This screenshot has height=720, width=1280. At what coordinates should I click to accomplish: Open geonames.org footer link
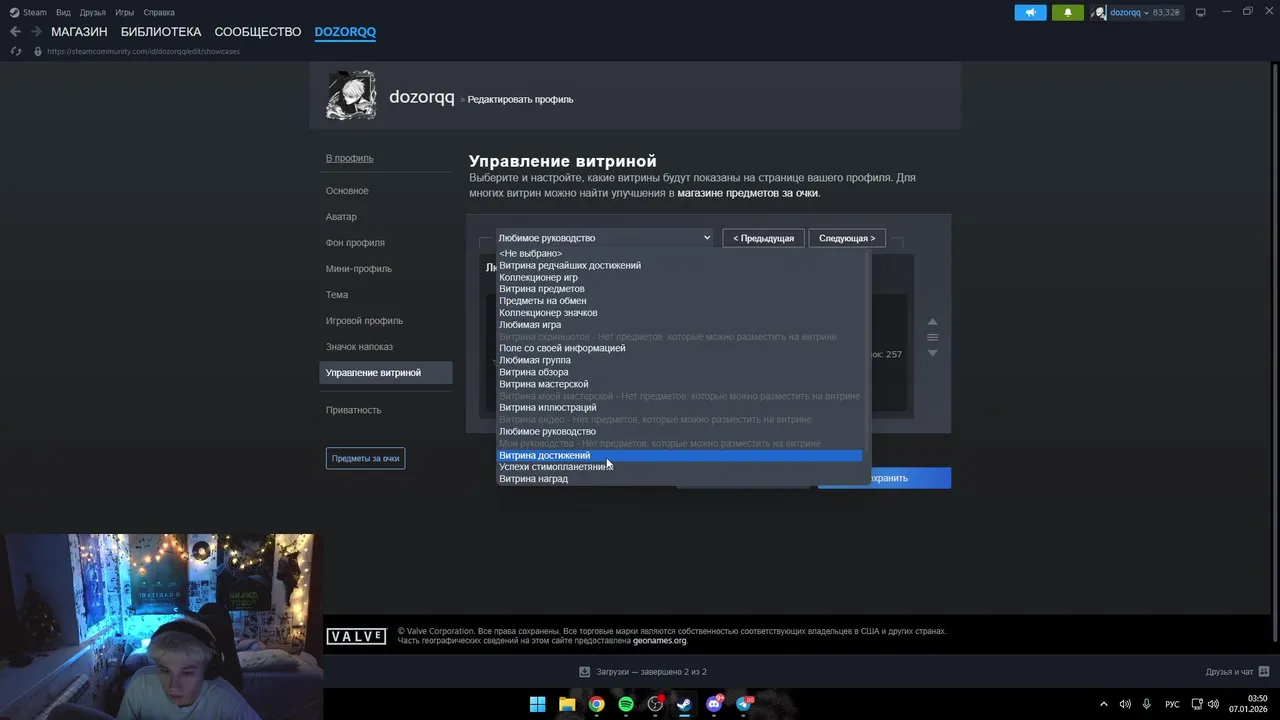[660, 641]
